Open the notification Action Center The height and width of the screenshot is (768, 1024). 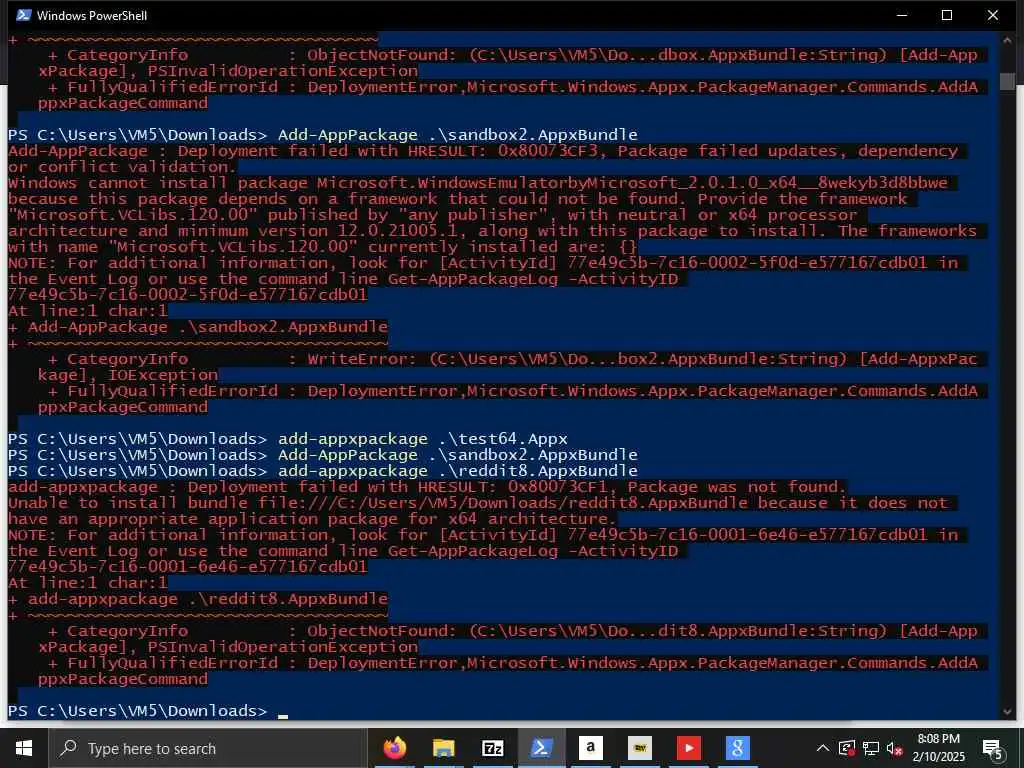[992, 749]
